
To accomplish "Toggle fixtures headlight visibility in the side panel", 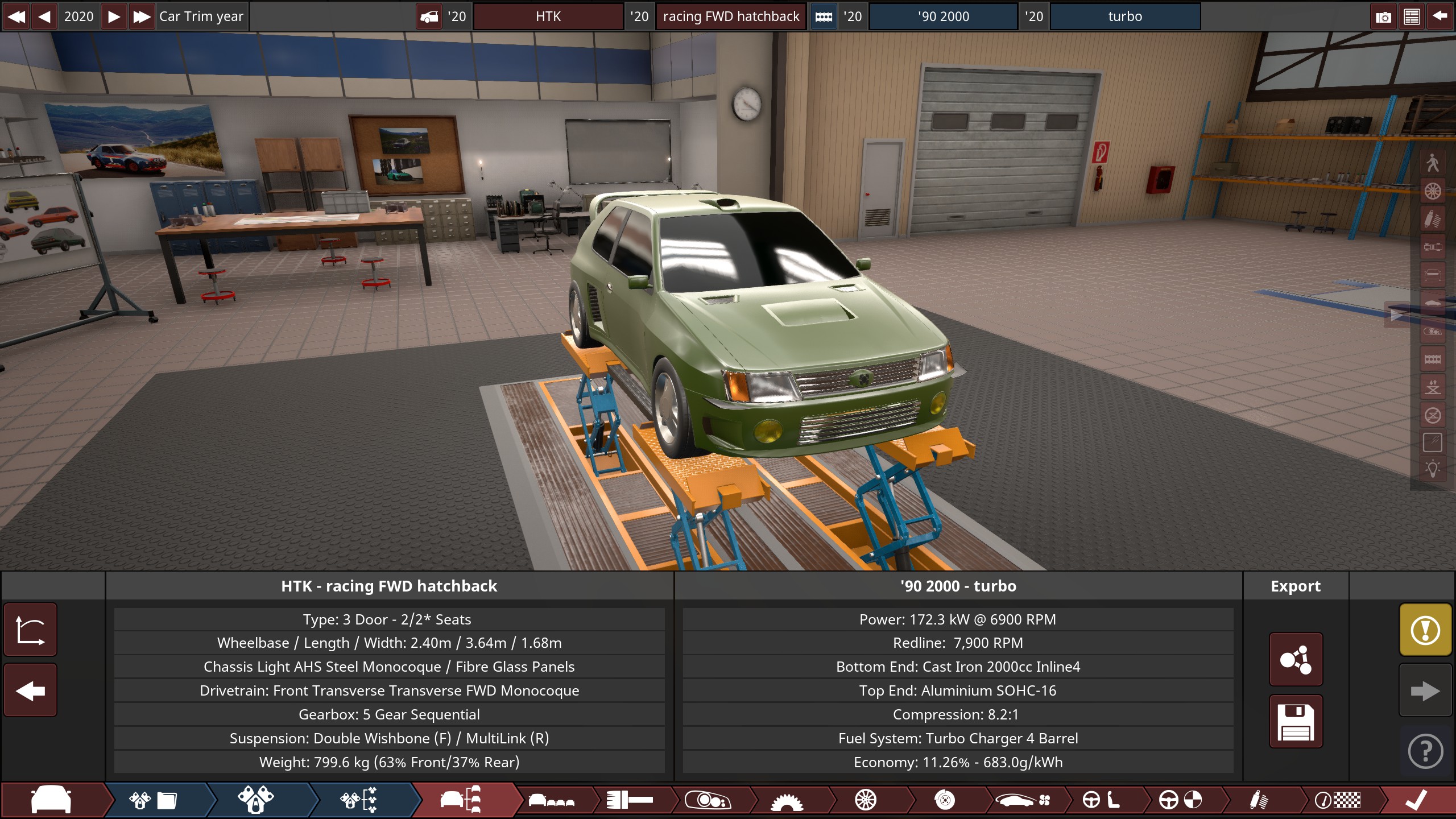I will [x=1433, y=331].
